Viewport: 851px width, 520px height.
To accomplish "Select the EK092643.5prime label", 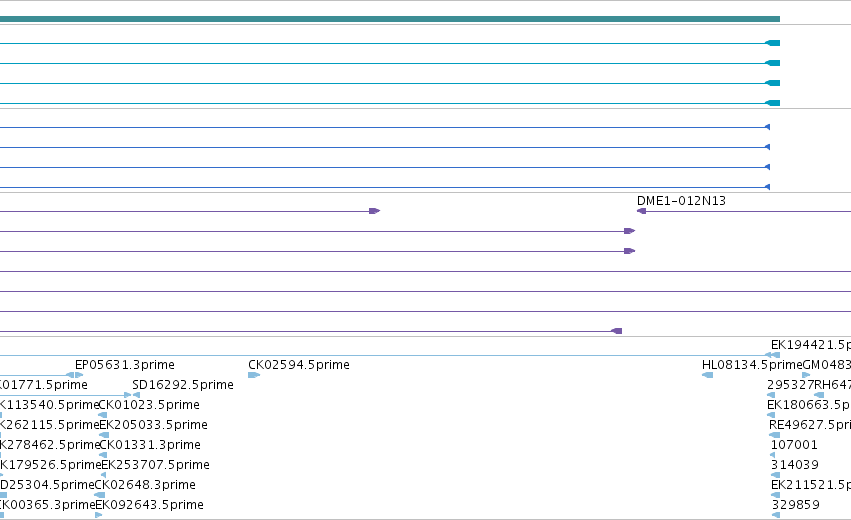I will [149, 505].
